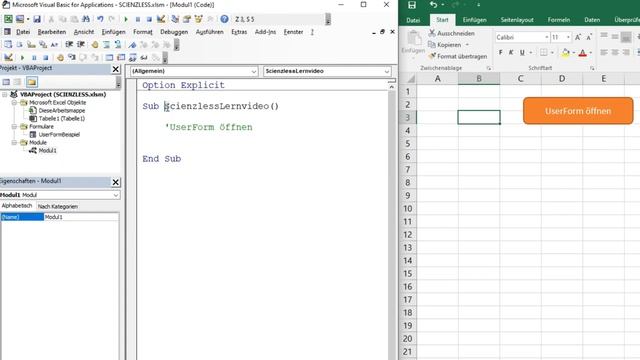Switch Properties to Nach Kategorien tab
Viewport: 640px width, 360px height.
click(x=58, y=206)
